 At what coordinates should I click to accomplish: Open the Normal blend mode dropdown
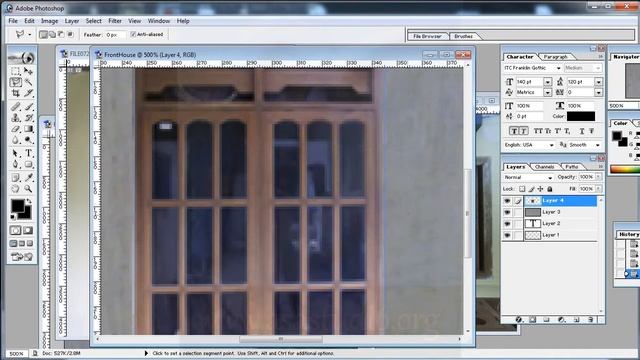(x=550, y=178)
